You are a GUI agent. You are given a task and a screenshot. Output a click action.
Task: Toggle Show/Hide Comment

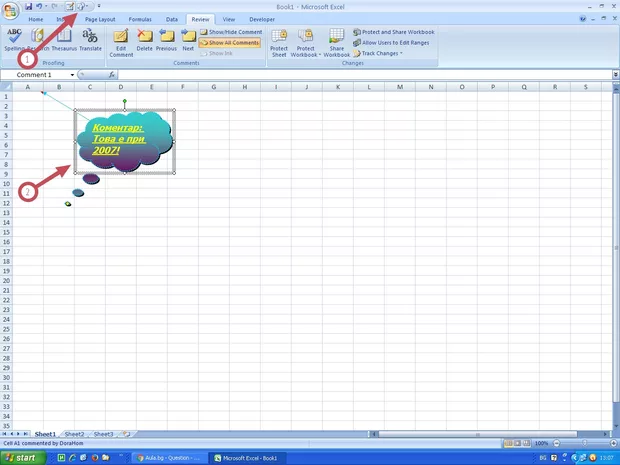point(231,32)
